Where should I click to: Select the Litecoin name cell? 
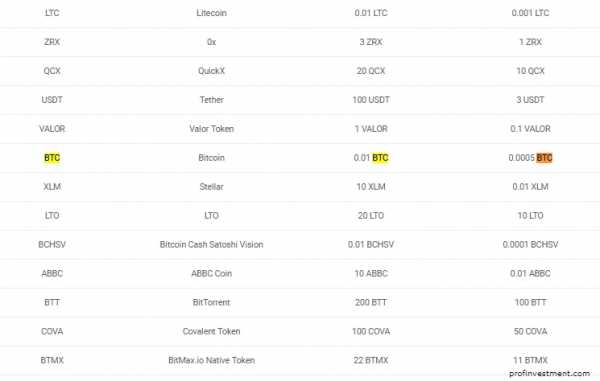click(x=211, y=13)
